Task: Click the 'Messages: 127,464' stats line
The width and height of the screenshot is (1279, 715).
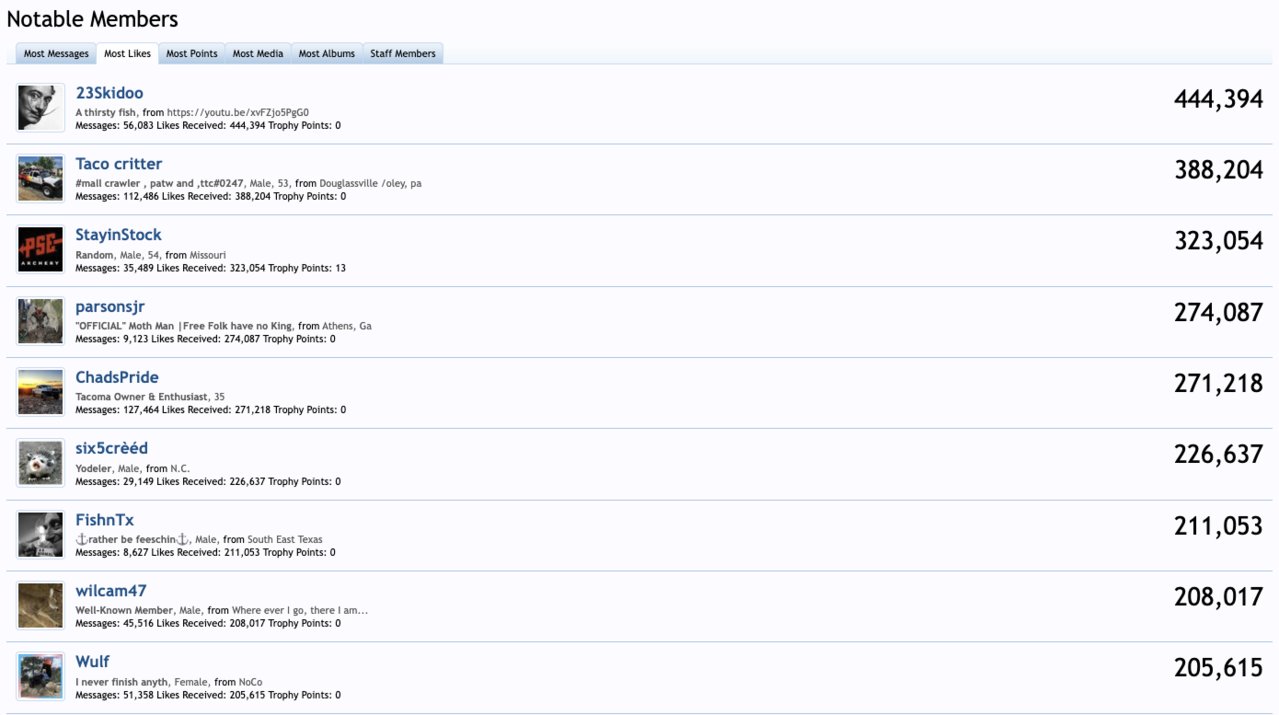Action: point(210,410)
